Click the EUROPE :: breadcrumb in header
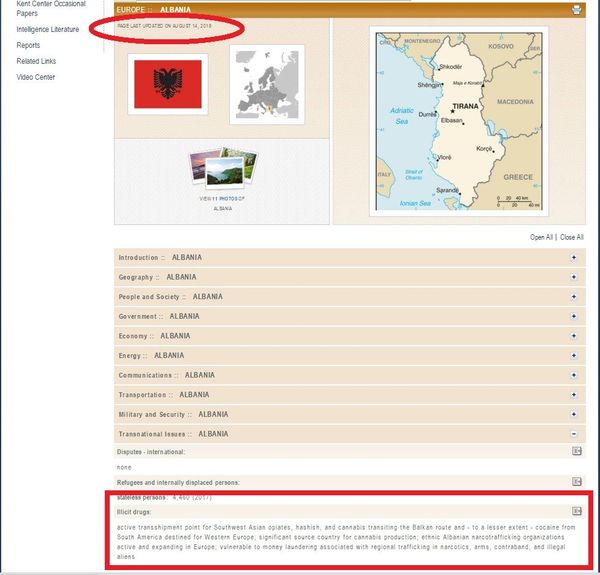The width and height of the screenshot is (600, 575). pyautogui.click(x=134, y=10)
